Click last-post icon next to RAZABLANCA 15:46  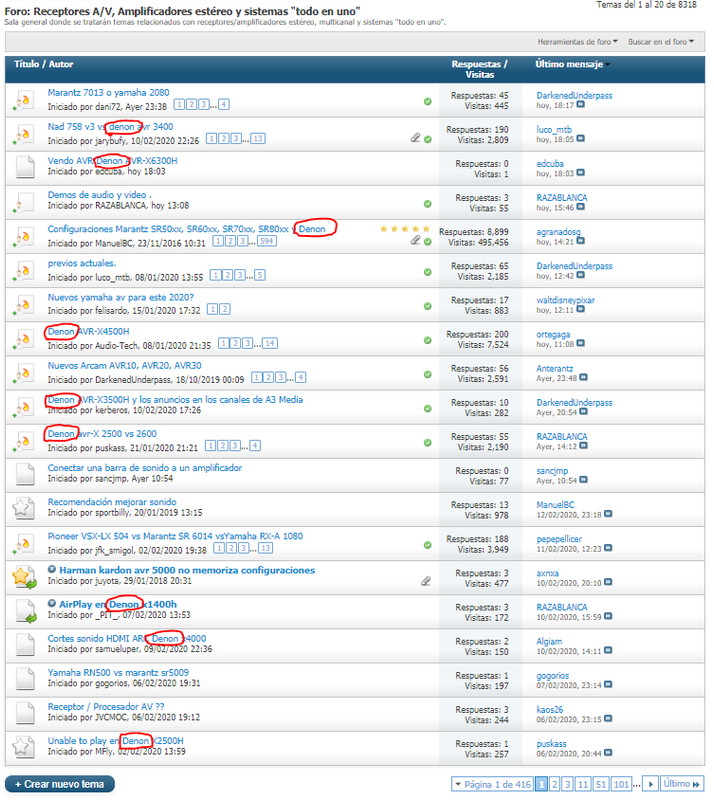tap(580, 207)
